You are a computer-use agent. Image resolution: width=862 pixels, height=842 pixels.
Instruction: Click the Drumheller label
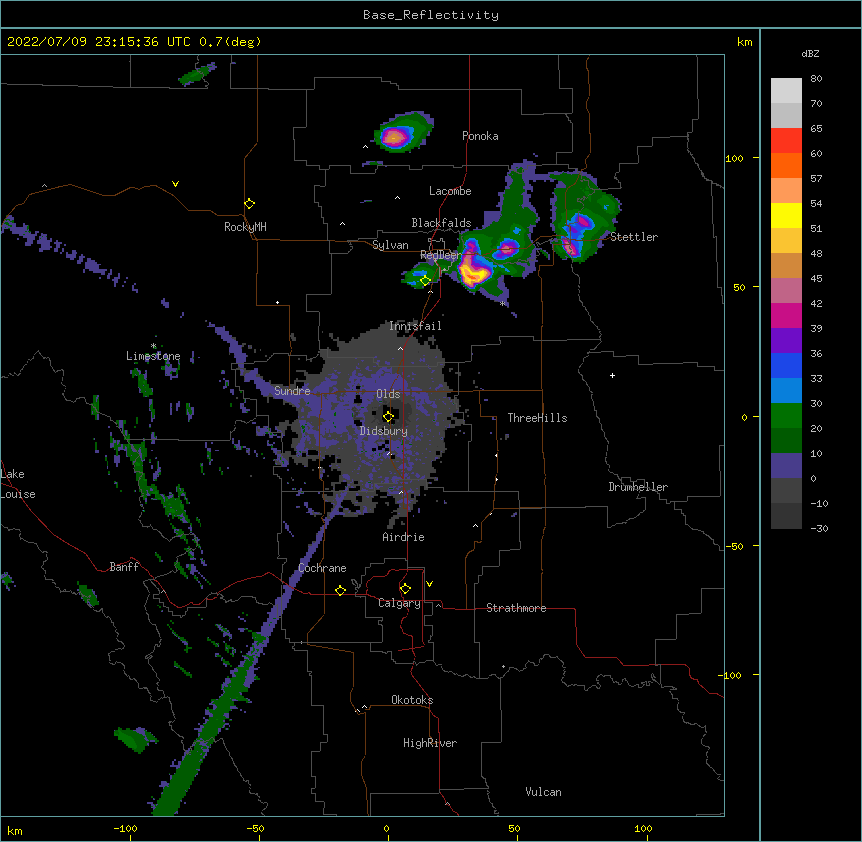pyautogui.click(x=638, y=487)
